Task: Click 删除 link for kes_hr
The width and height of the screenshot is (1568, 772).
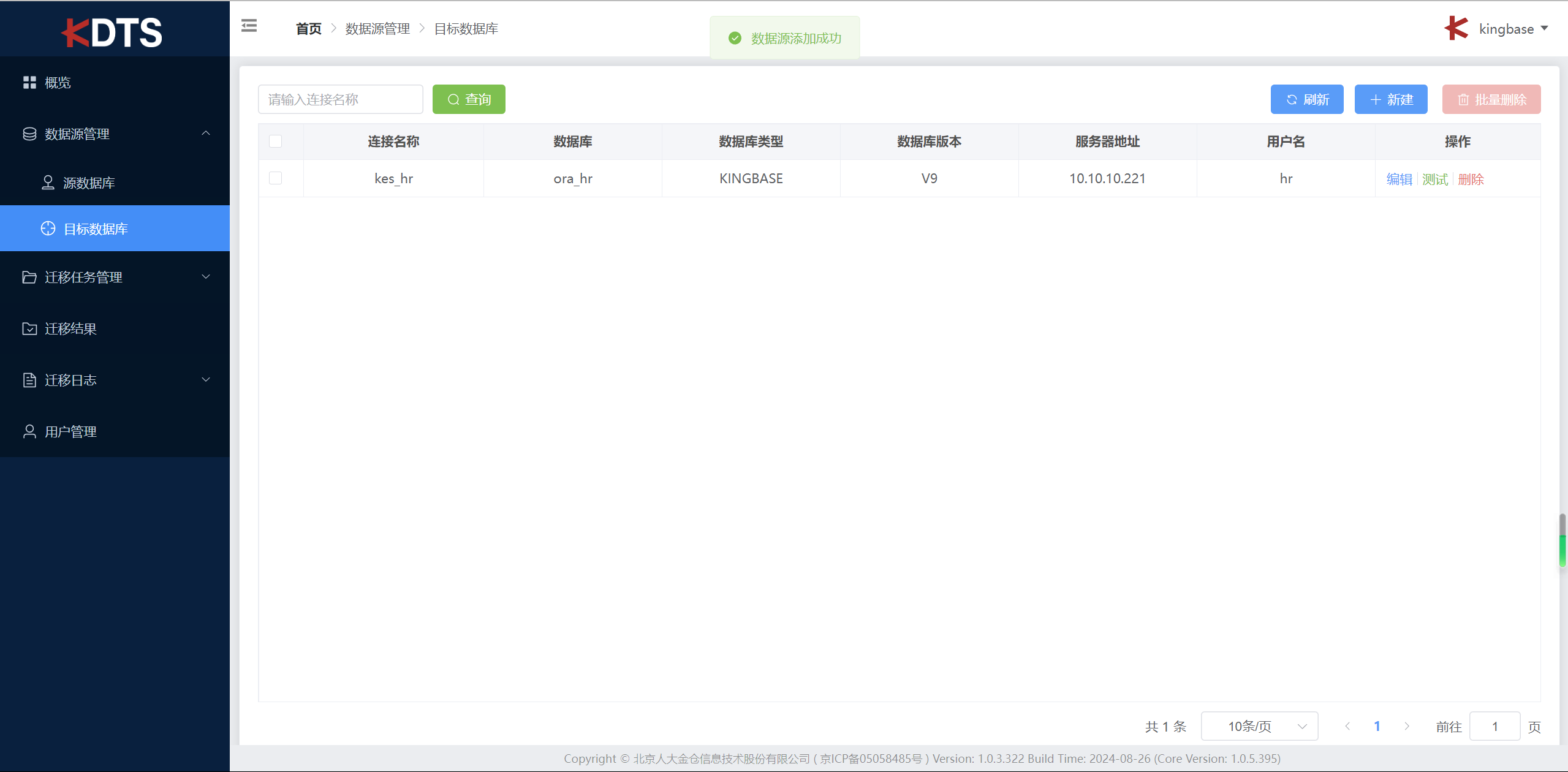Action: tap(1471, 179)
